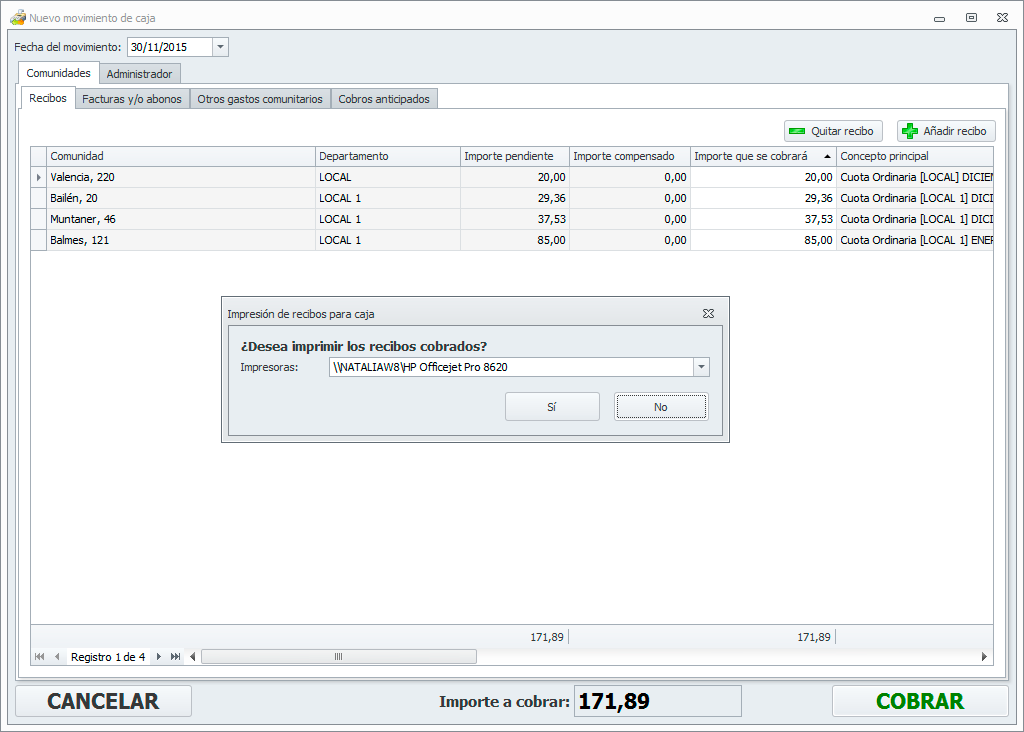Image resolution: width=1024 pixels, height=732 pixels.
Task: Open the Cobros anticipados tab
Action: (384, 99)
